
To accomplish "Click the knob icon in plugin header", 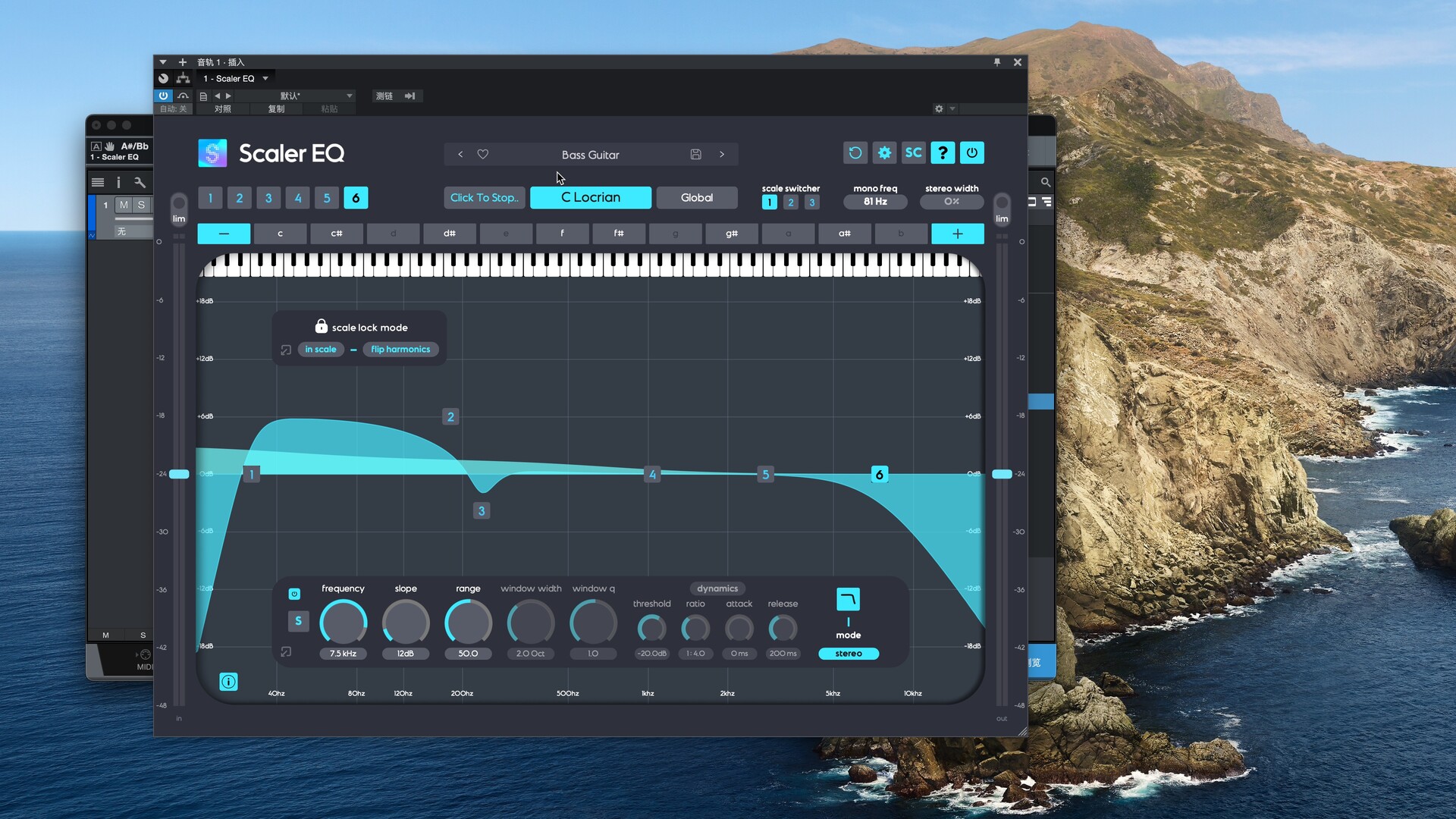I will coord(163,78).
